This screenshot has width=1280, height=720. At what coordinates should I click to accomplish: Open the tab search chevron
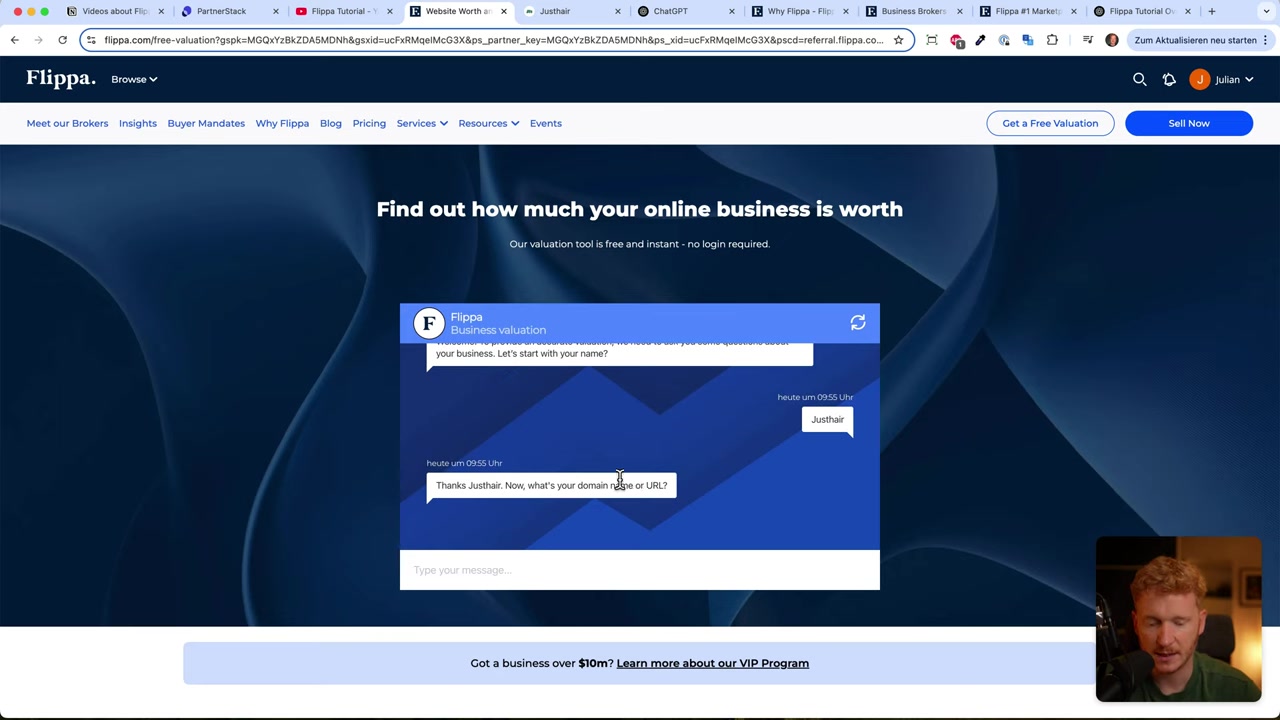click(x=1266, y=11)
